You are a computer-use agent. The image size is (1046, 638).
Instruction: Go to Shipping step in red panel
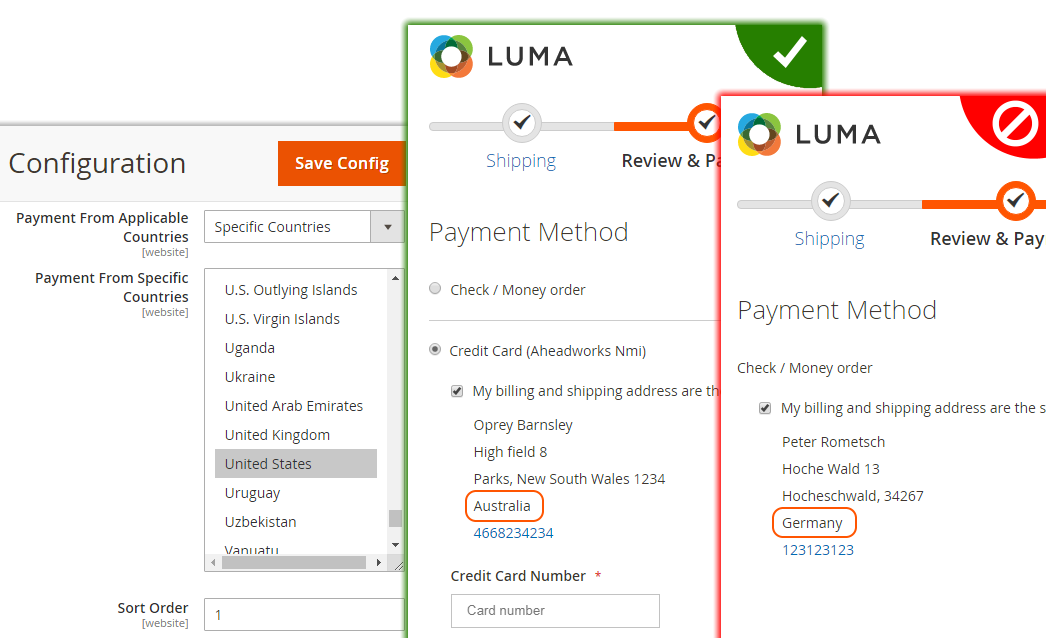point(829,239)
